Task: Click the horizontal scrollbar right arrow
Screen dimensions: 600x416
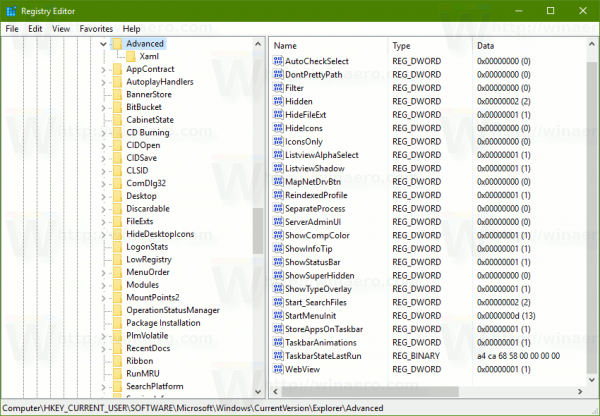Action: click(x=580, y=391)
